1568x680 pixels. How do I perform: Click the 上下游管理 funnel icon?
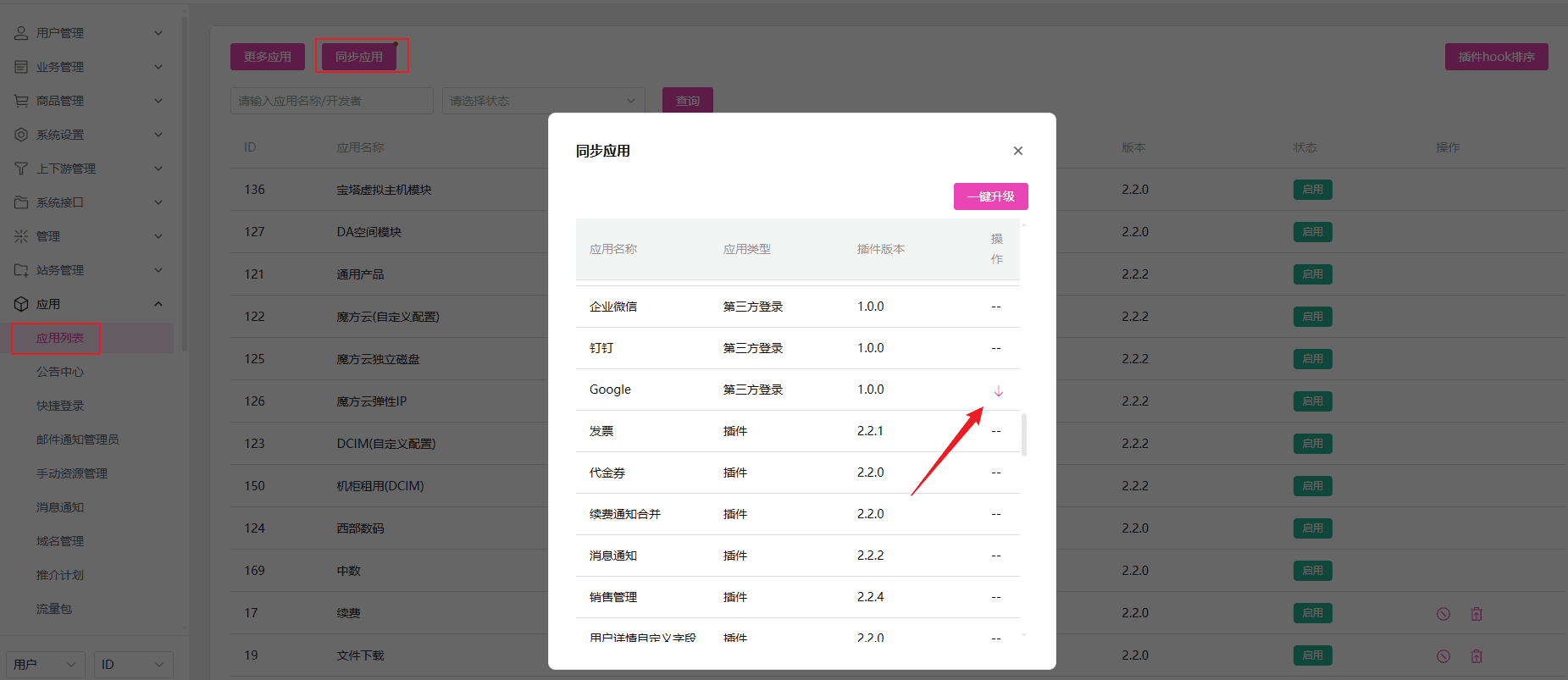(21, 169)
